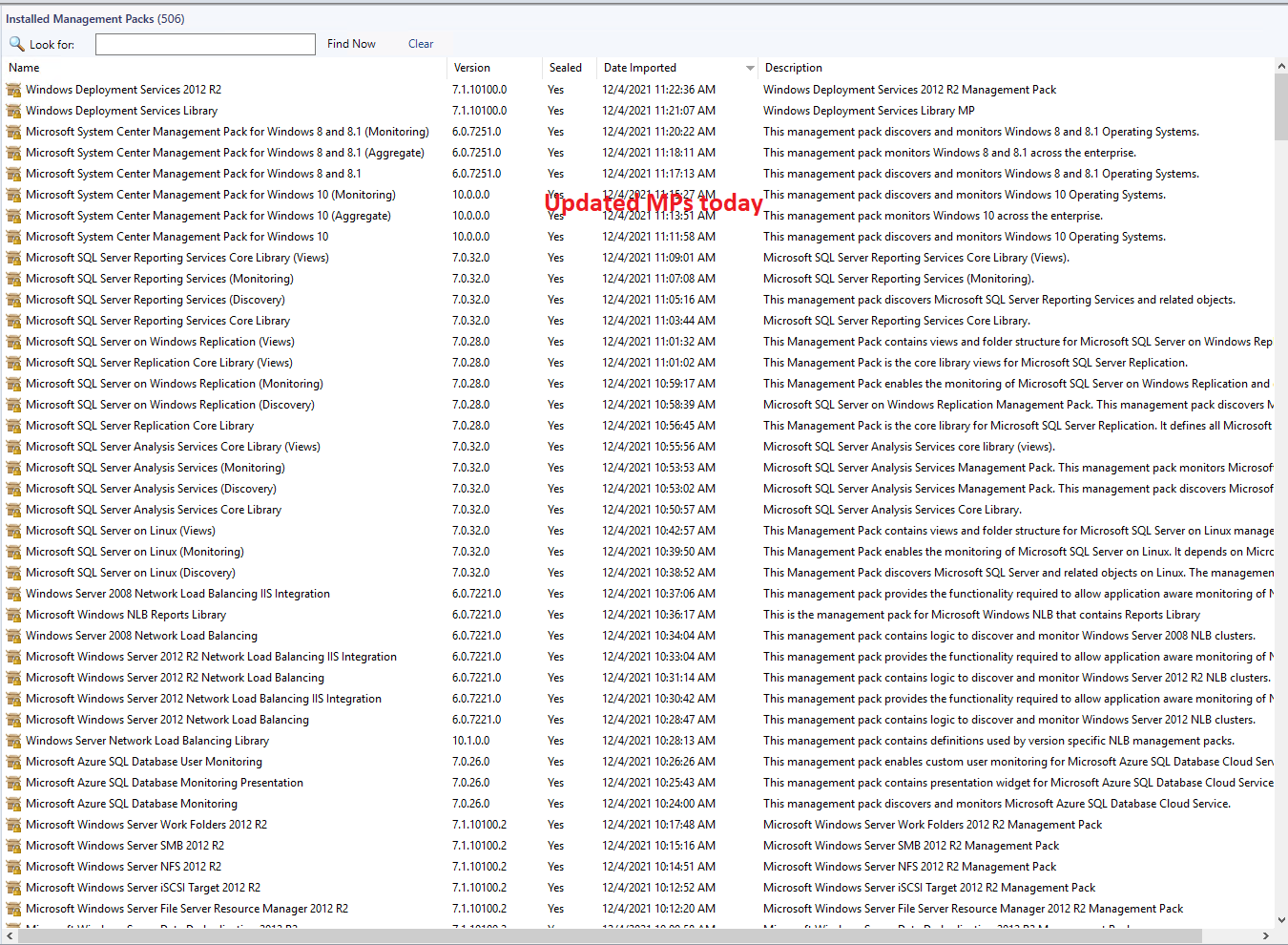Image resolution: width=1288 pixels, height=945 pixels.
Task: Click the vertical scrollbar thumb
Action: [x=1280, y=108]
